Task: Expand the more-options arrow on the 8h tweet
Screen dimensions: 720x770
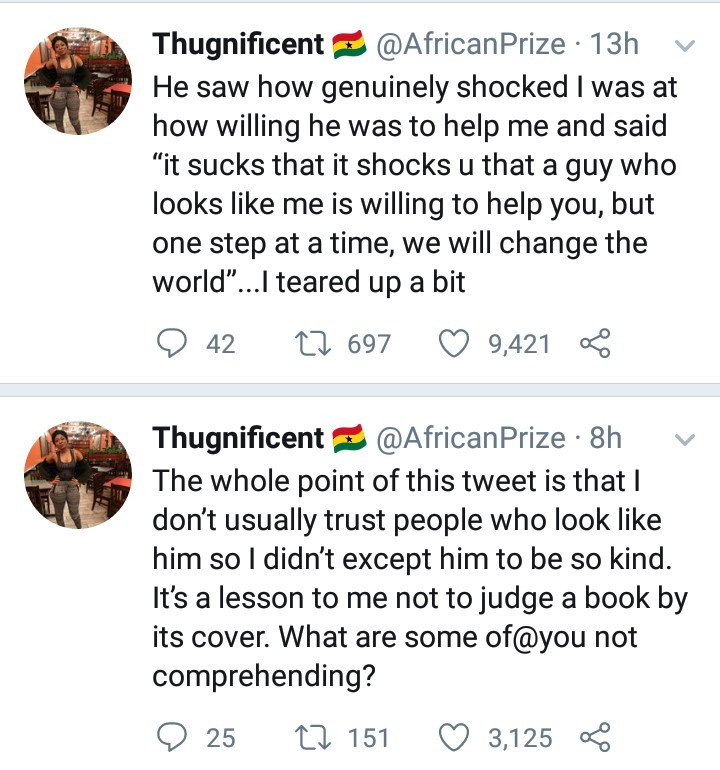Action: pyautogui.click(x=685, y=439)
